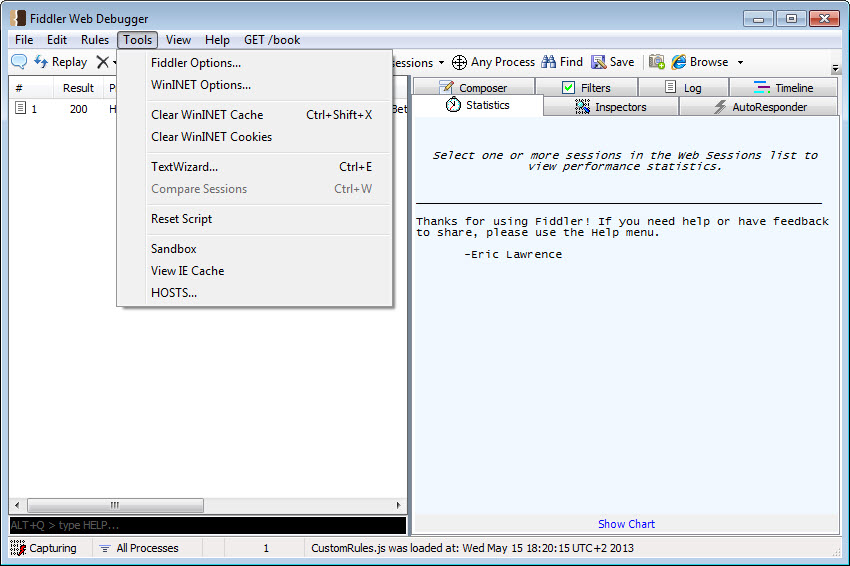Click the Capturing status icon

pos(18,548)
